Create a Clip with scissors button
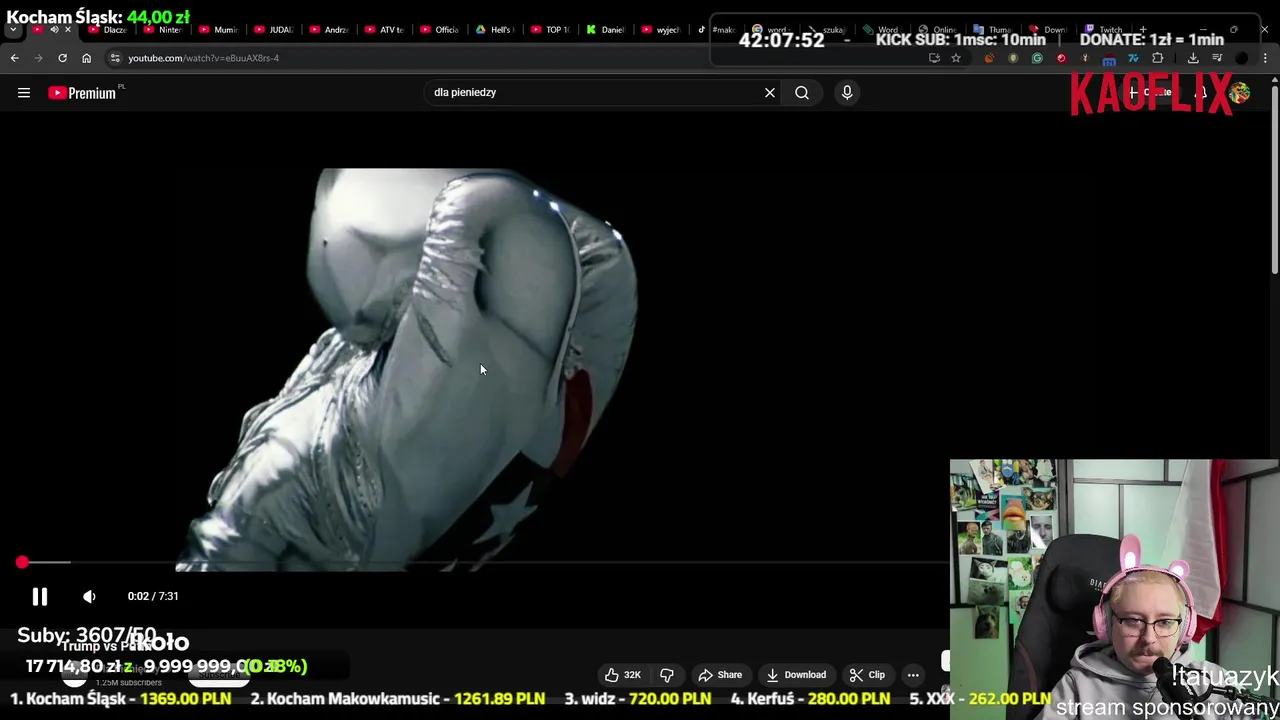Viewport: 1280px width, 720px height. pyautogui.click(x=867, y=675)
